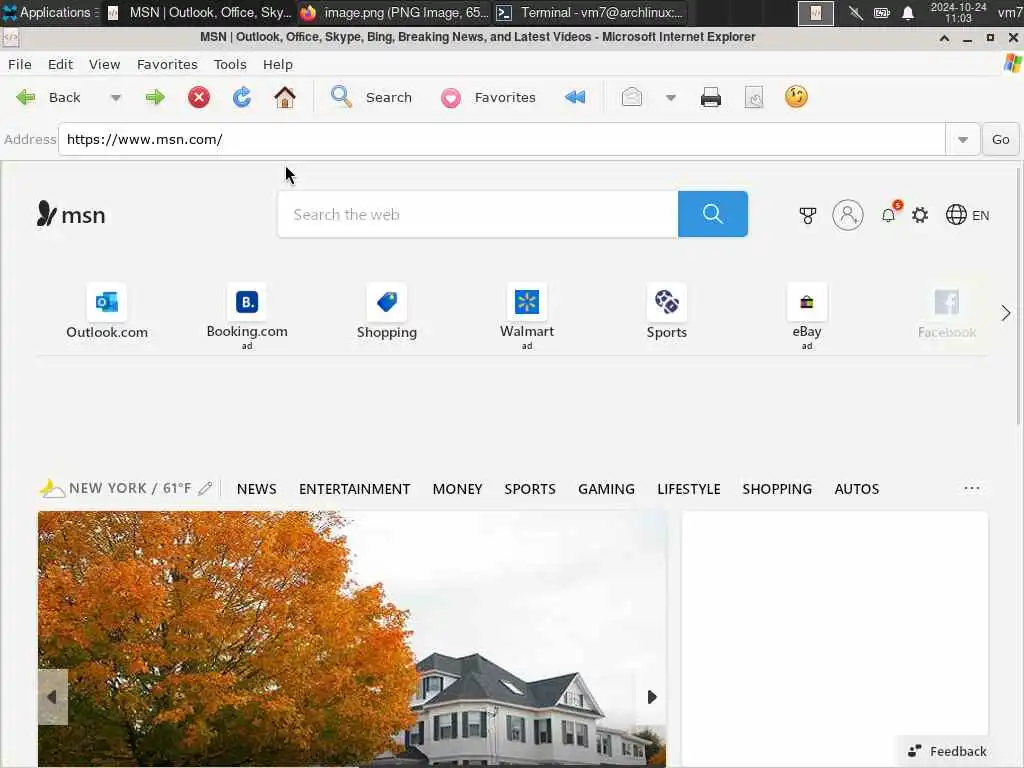The height and width of the screenshot is (768, 1024).
Task: Stop page loading with red X
Action: [x=199, y=97]
